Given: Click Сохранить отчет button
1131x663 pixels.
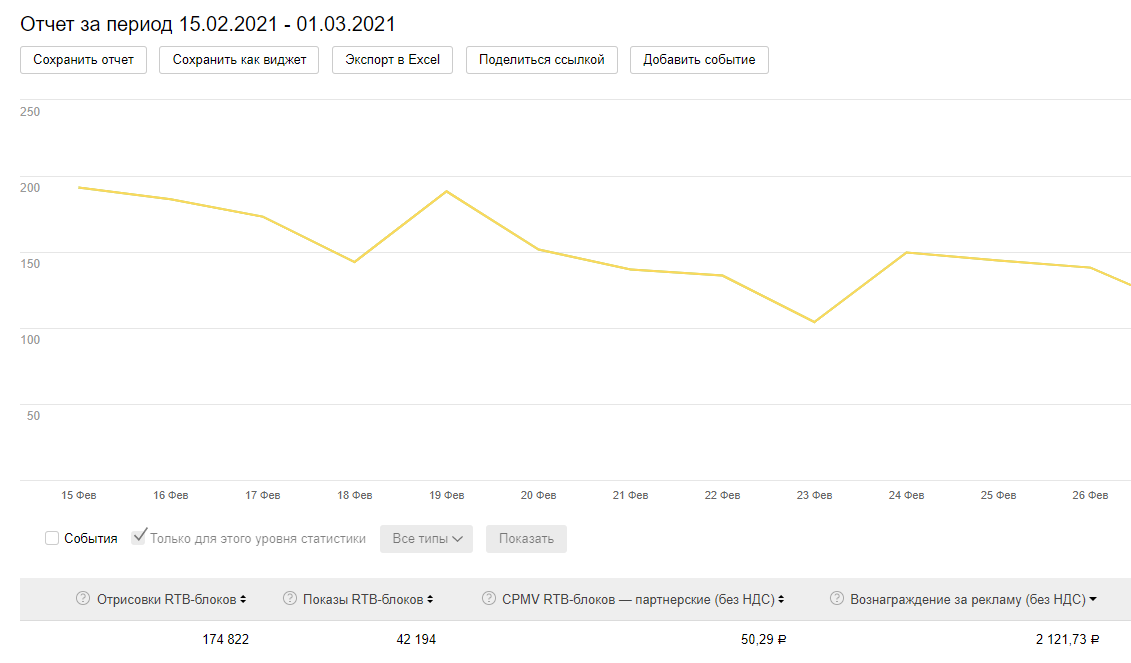Looking at the screenshot, I should [84, 60].
